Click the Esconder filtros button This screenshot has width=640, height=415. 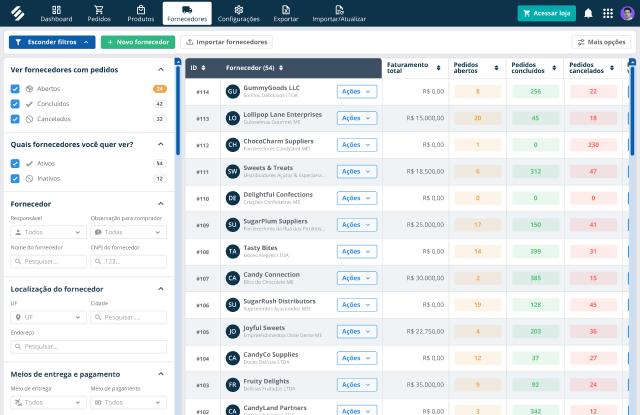tap(52, 42)
